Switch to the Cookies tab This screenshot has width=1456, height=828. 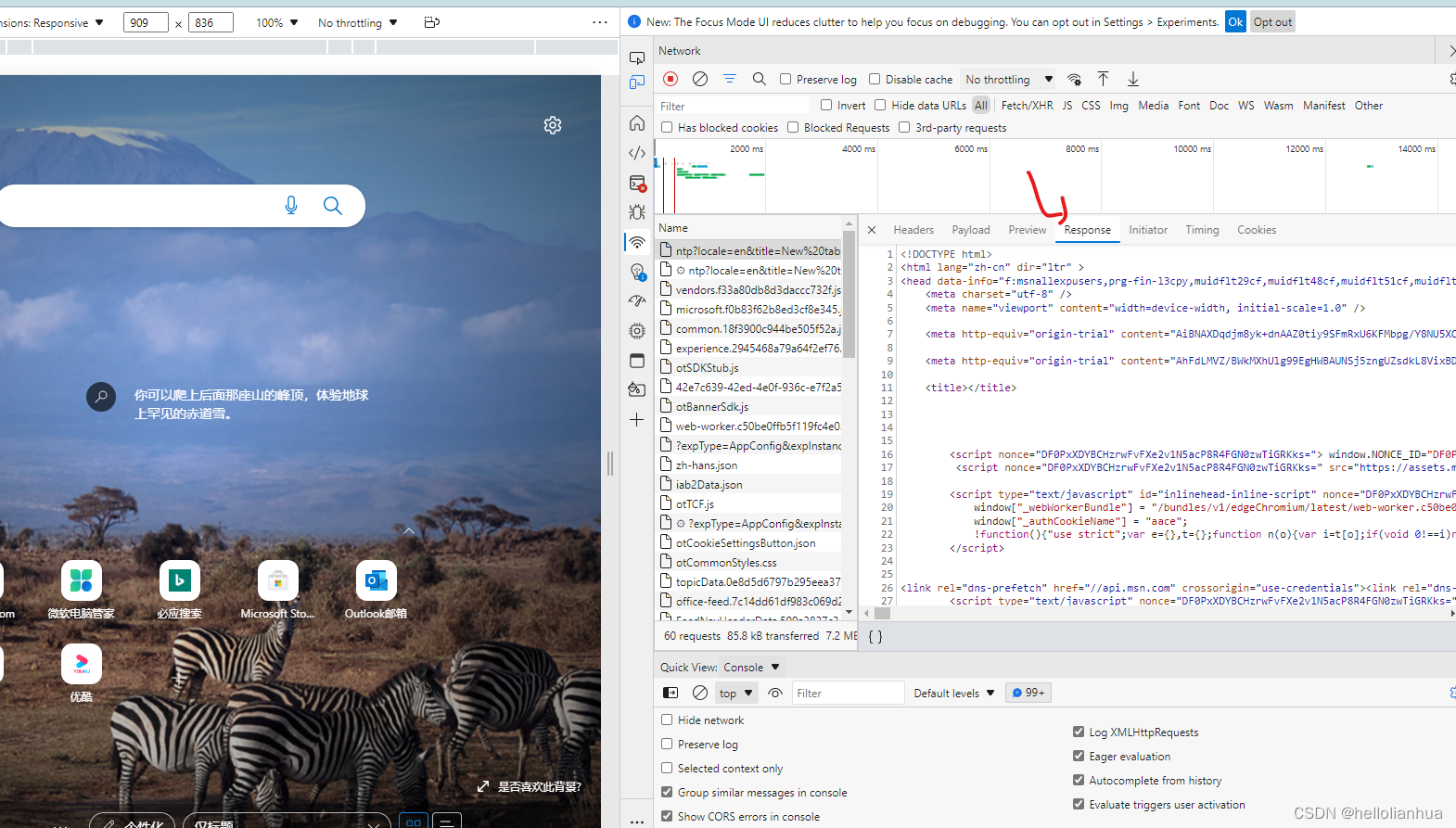1257,230
